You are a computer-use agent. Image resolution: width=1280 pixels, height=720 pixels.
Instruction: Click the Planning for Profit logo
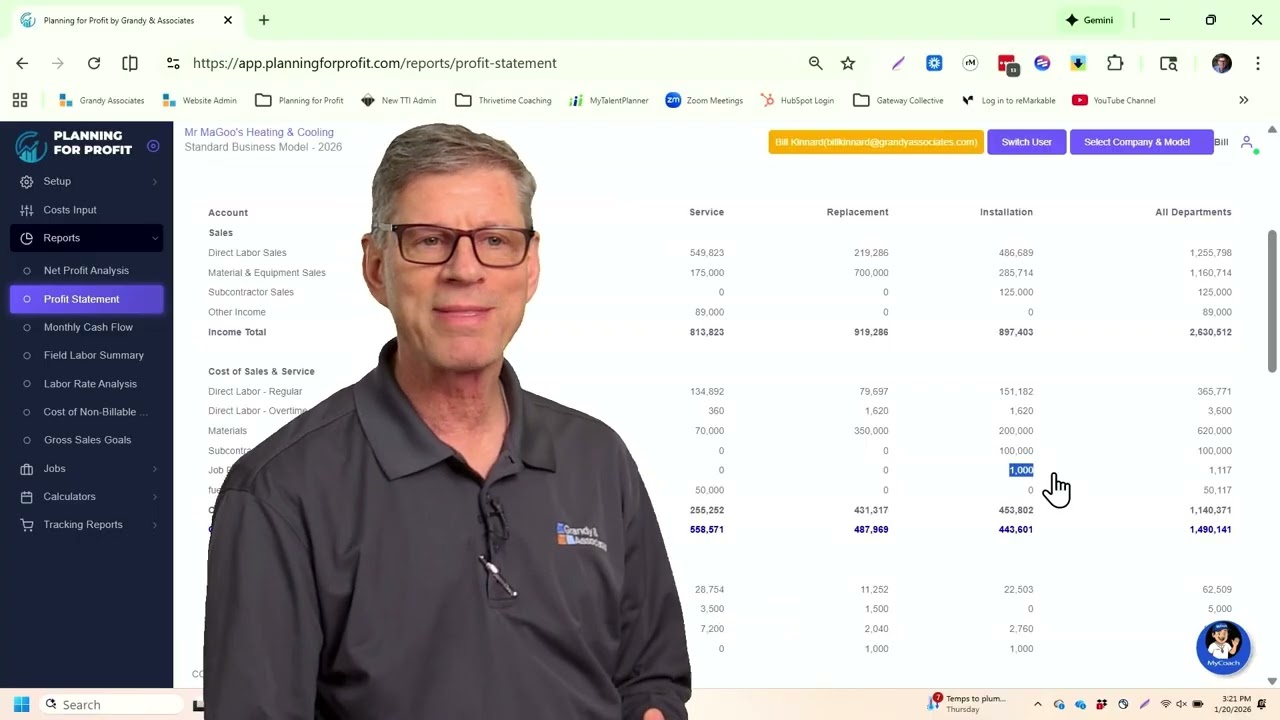[x=74, y=145]
